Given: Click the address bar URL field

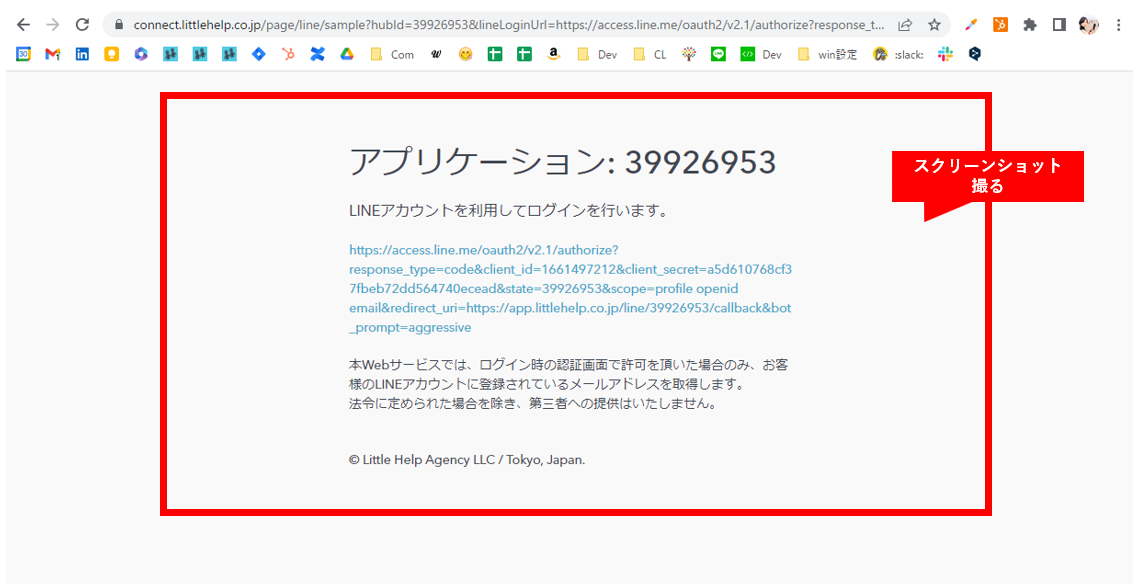Looking at the screenshot, I should click(500, 25).
